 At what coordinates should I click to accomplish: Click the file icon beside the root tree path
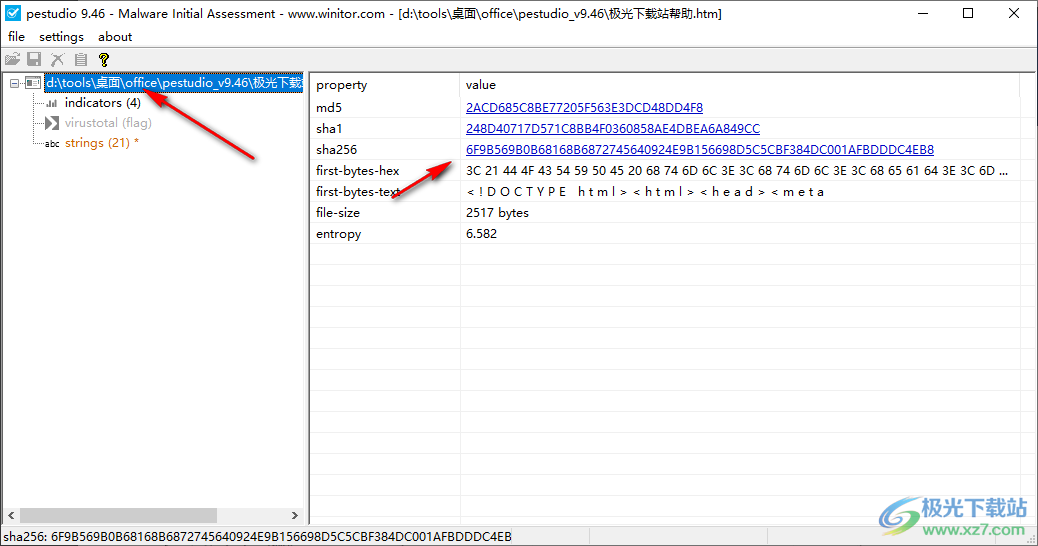[x=33, y=83]
